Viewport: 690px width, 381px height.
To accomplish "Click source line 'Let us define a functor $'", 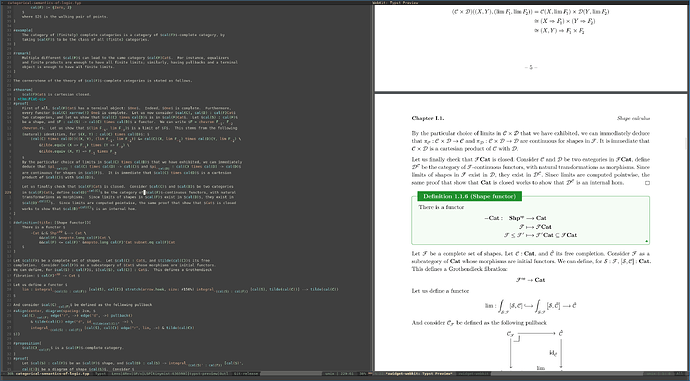I will tap(40, 285).
